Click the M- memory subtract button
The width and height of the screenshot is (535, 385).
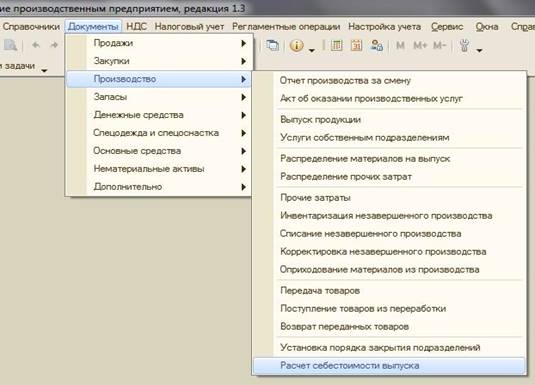(439, 45)
